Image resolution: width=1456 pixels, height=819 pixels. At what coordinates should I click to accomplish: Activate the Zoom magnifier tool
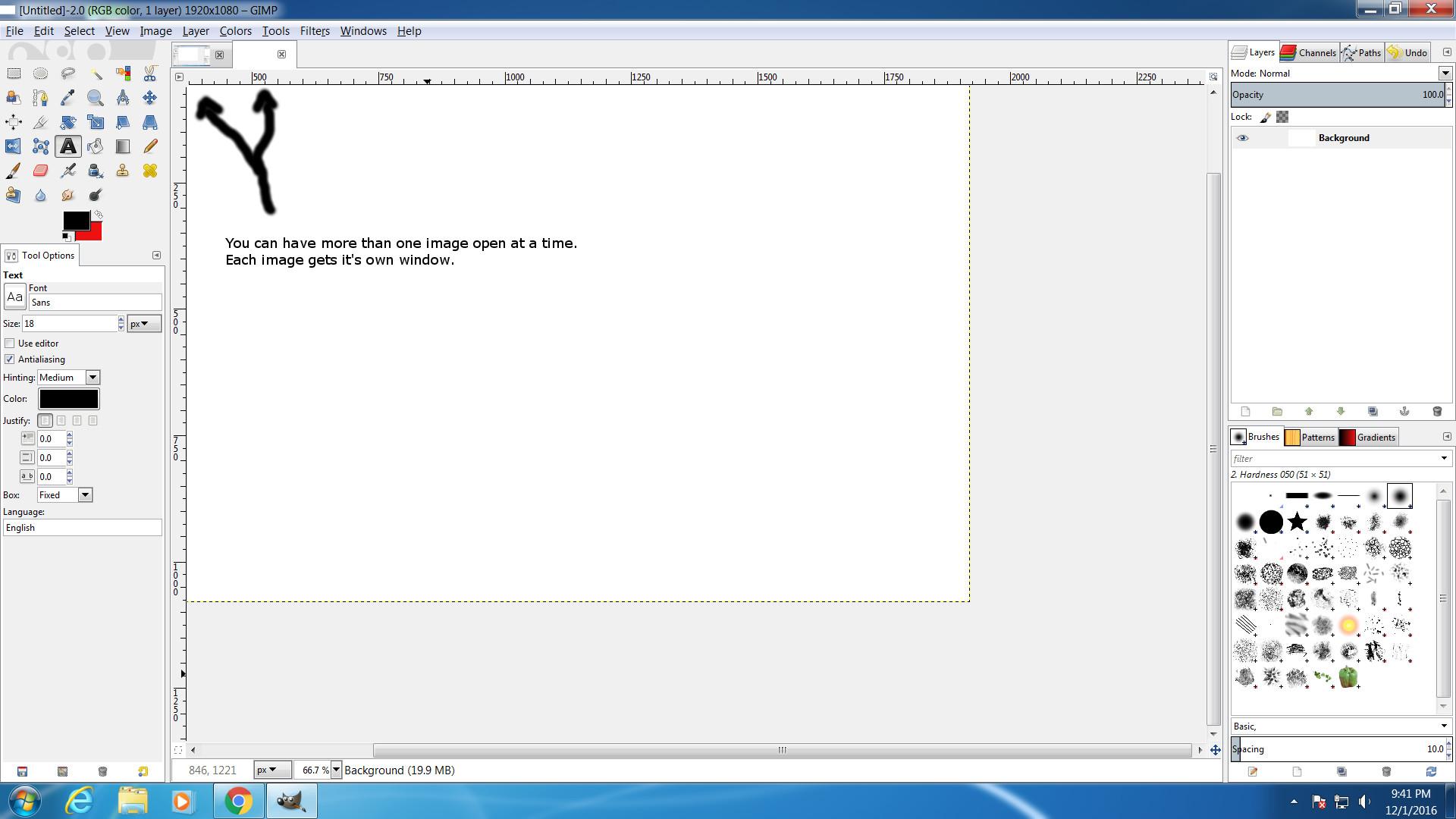pos(96,98)
